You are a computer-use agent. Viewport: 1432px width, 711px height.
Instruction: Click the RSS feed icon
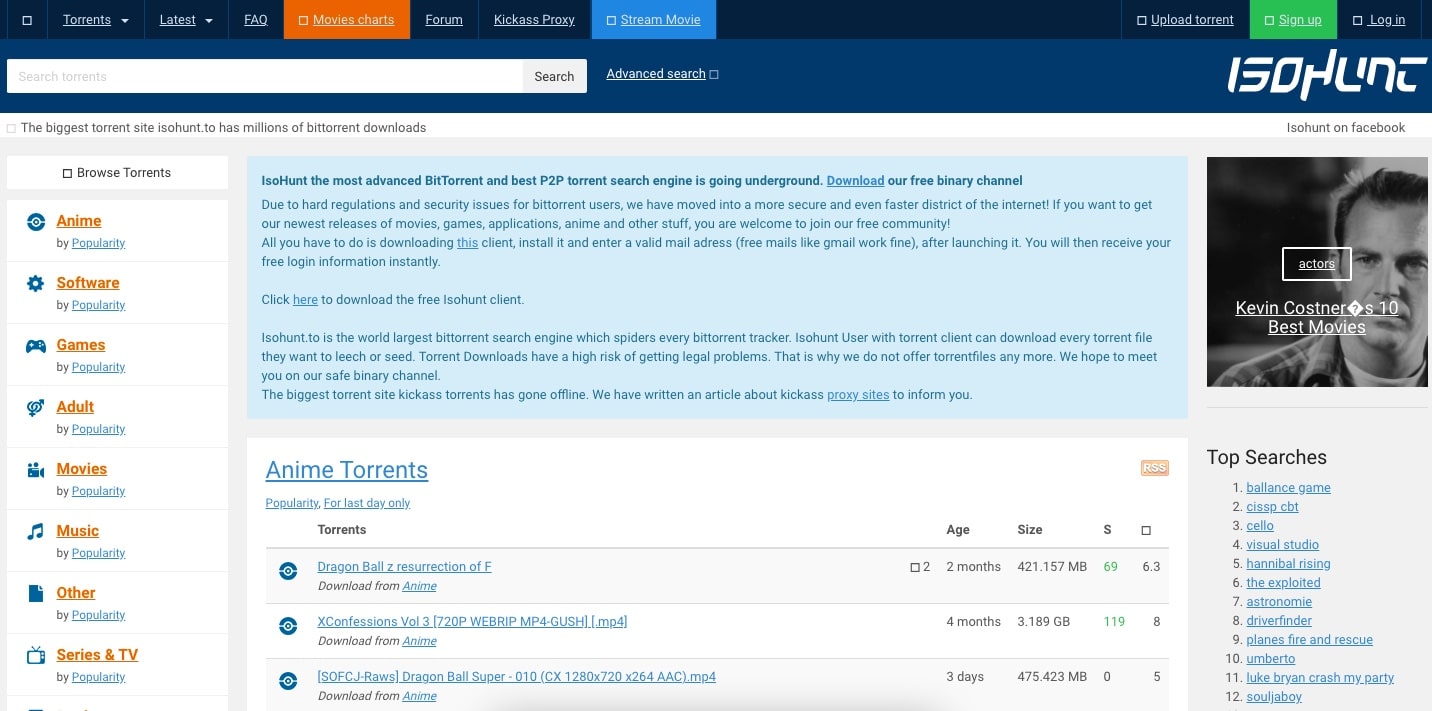[1154, 467]
